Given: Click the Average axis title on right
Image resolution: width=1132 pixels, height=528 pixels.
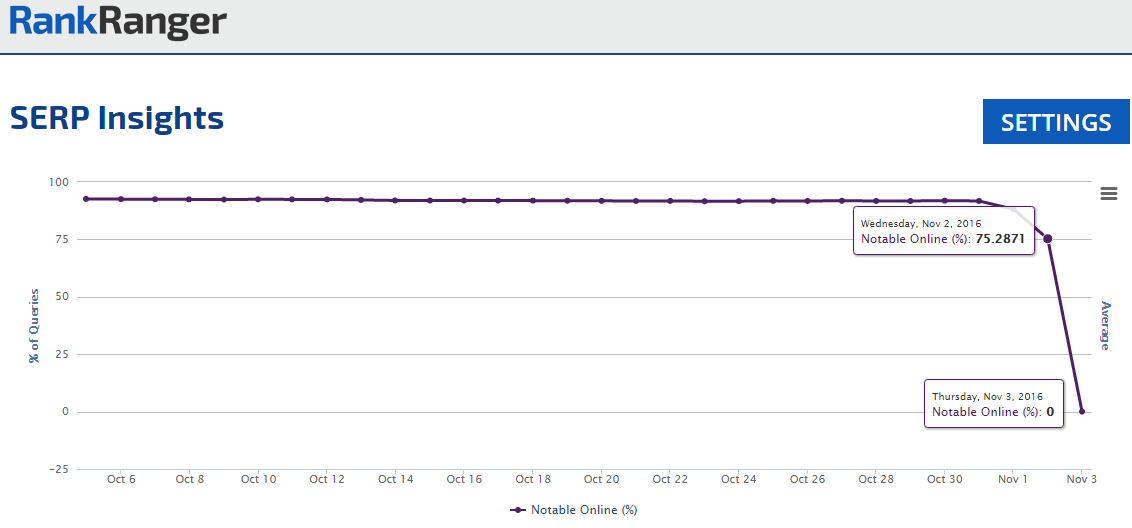Looking at the screenshot, I should 1105,325.
